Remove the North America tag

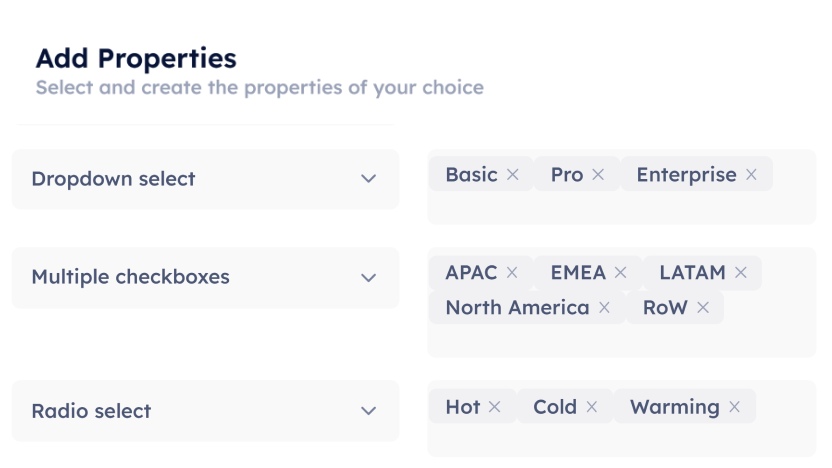tap(604, 308)
